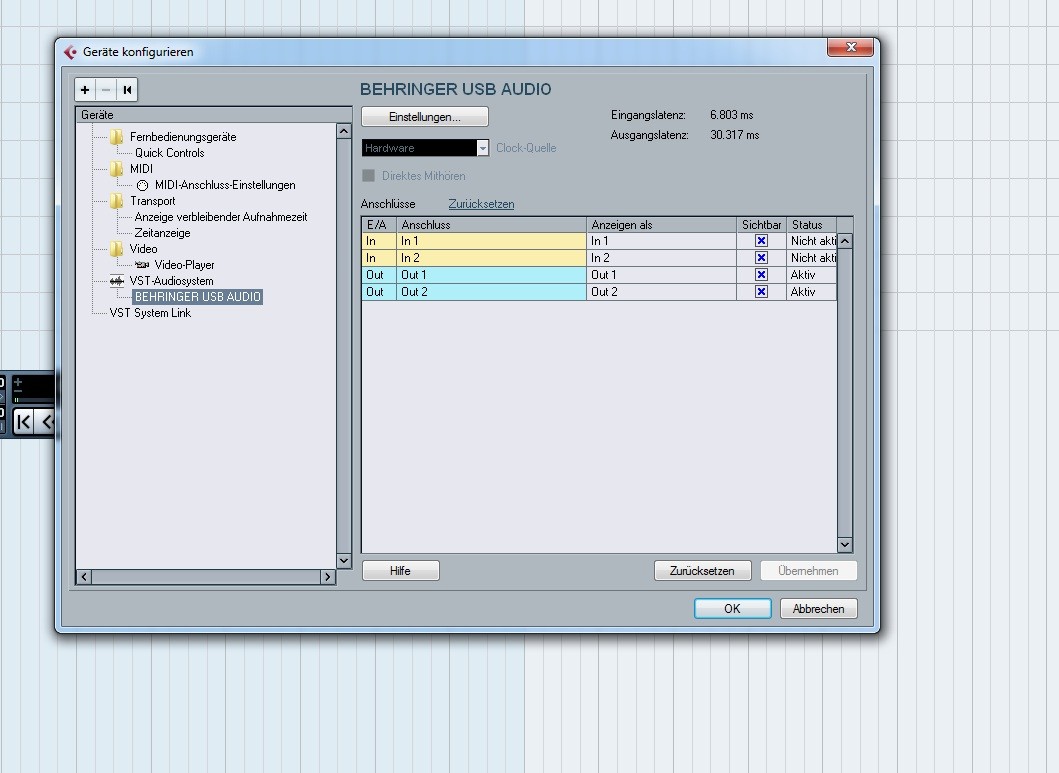This screenshot has width=1059, height=773.
Task: Click the MIDI-Anschluss-Einstellungen port icon
Action: click(143, 185)
